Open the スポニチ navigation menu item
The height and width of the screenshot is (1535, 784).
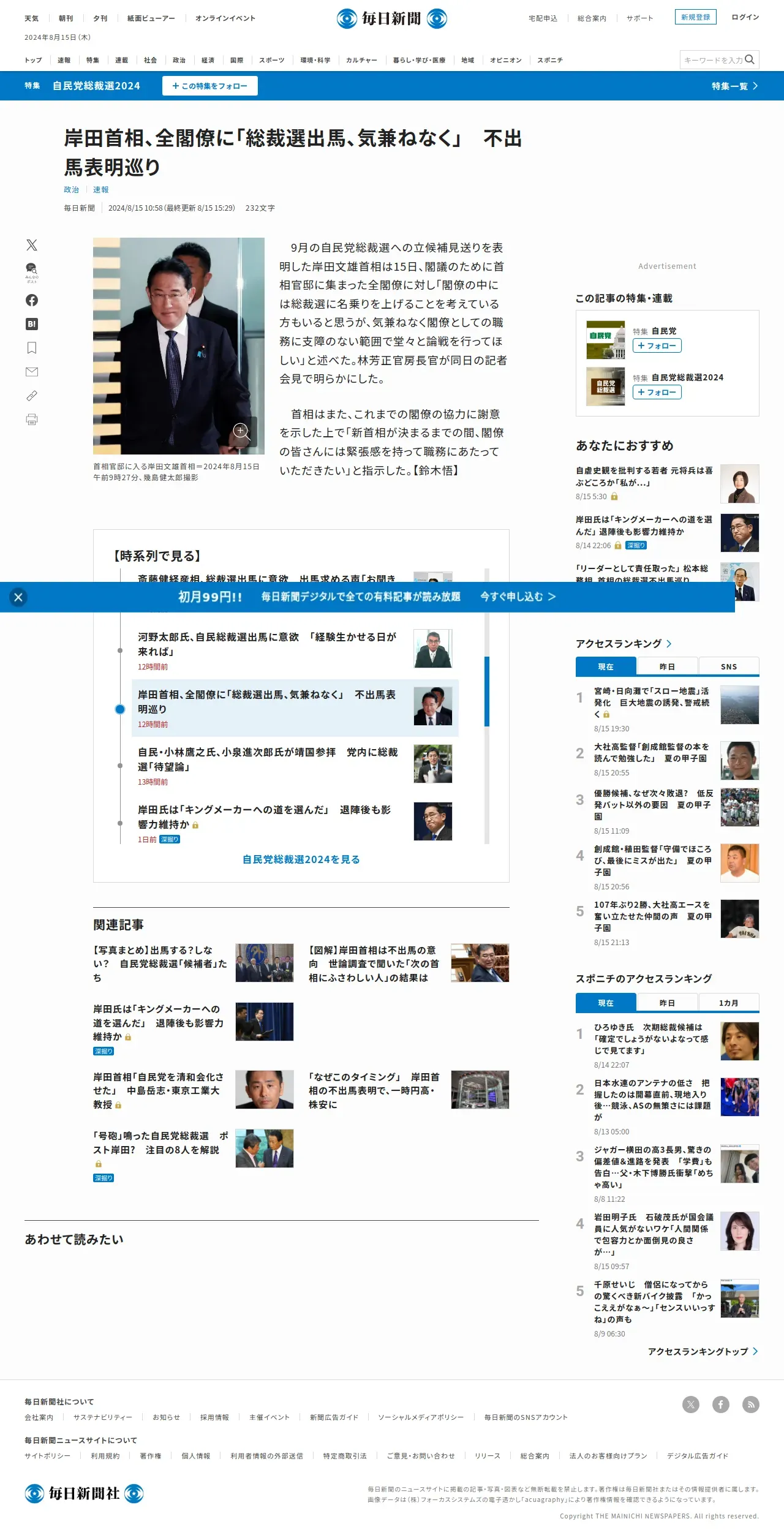(550, 60)
